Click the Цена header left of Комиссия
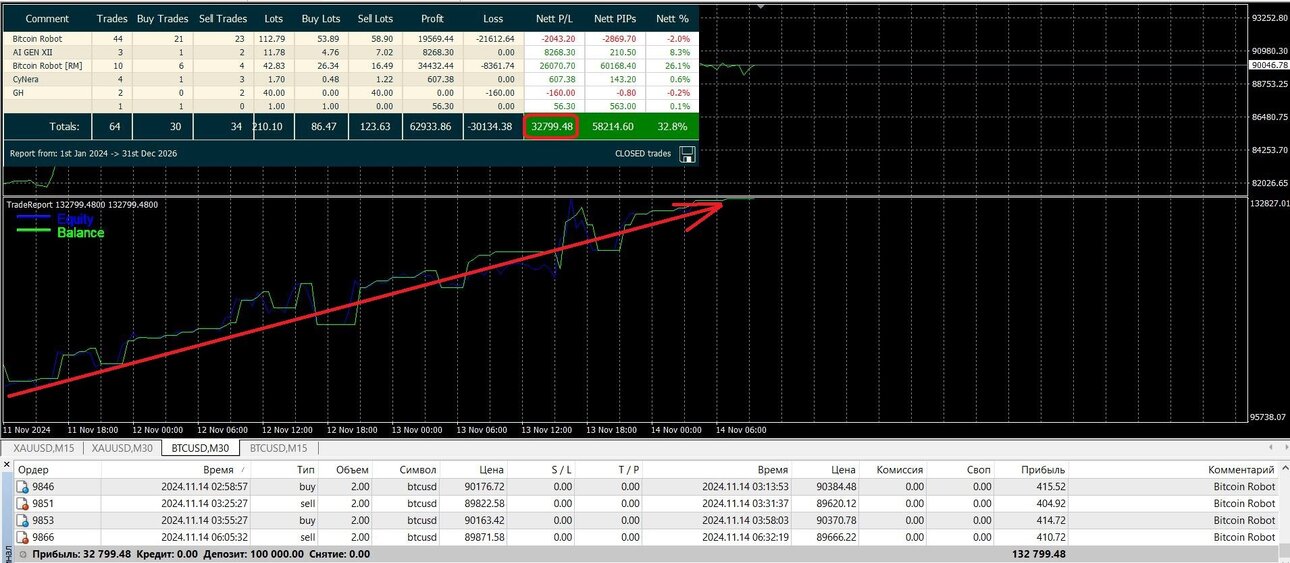 pos(843,469)
